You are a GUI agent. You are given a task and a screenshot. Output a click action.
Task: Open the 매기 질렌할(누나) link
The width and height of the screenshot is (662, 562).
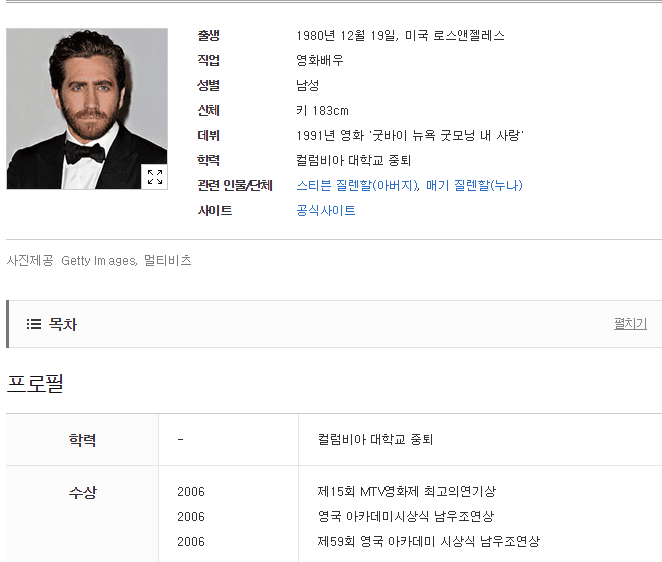474,185
